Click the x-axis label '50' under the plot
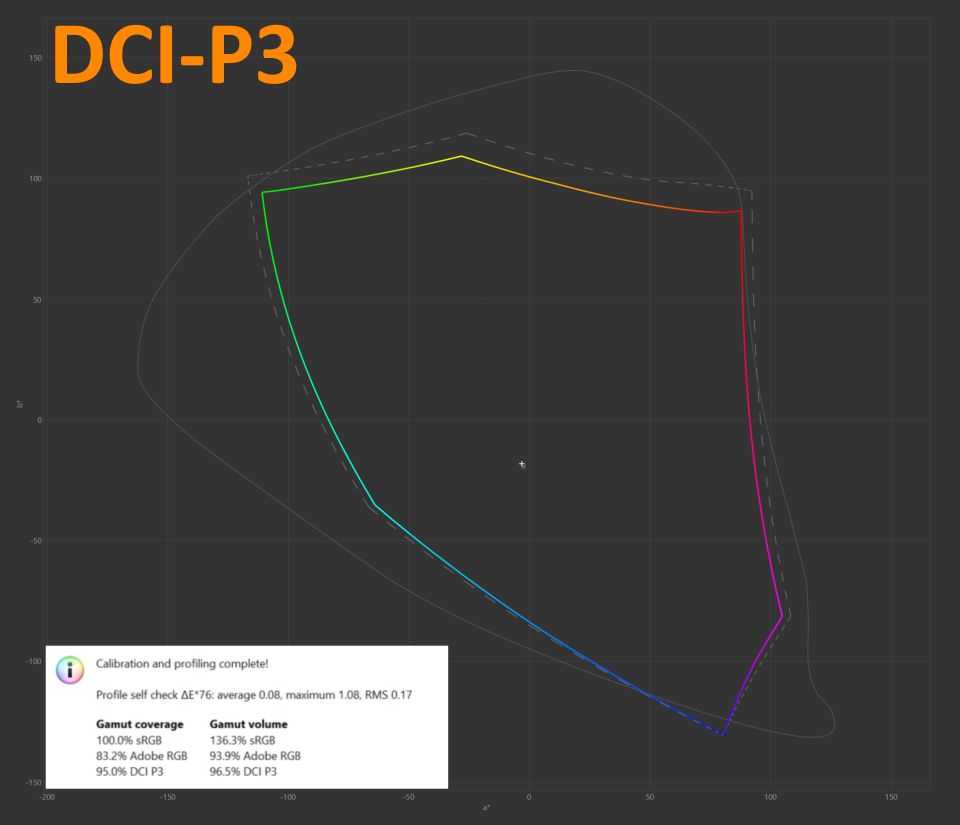The width and height of the screenshot is (960, 825). point(650,797)
